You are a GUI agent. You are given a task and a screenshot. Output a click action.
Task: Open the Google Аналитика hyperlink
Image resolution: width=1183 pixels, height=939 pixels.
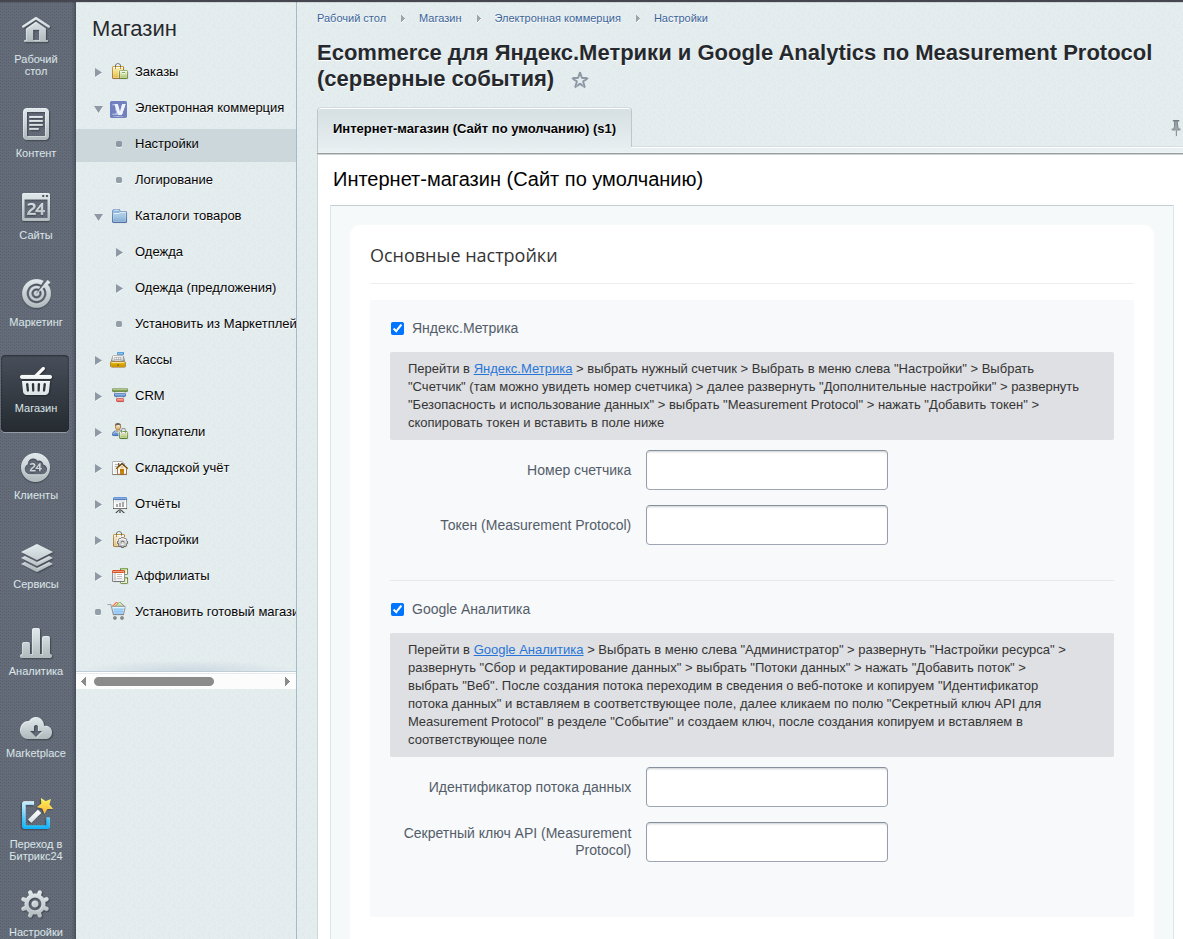coord(528,649)
